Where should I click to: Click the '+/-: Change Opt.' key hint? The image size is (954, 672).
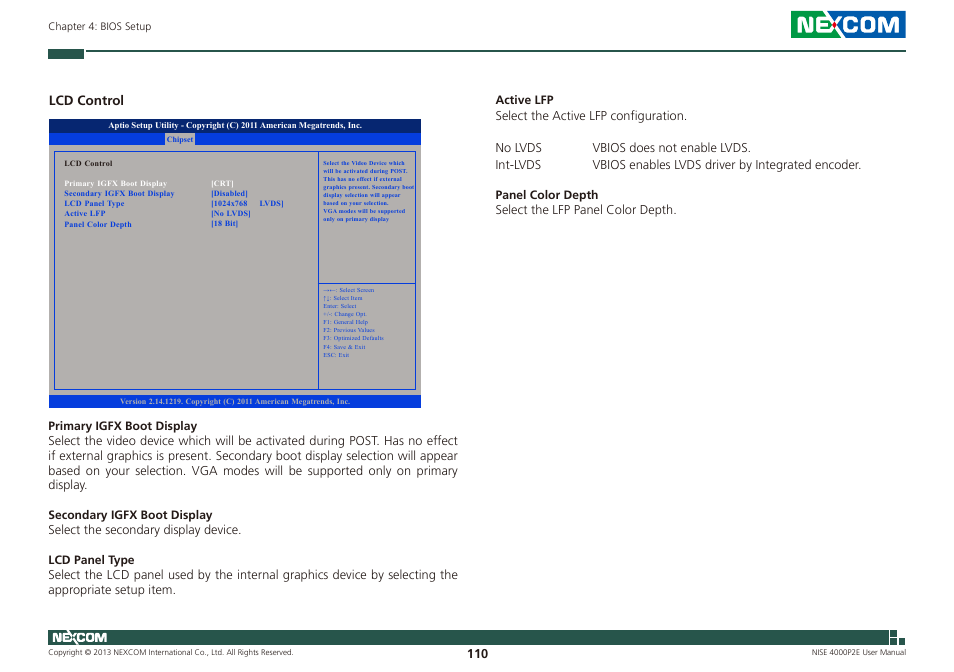point(344,314)
